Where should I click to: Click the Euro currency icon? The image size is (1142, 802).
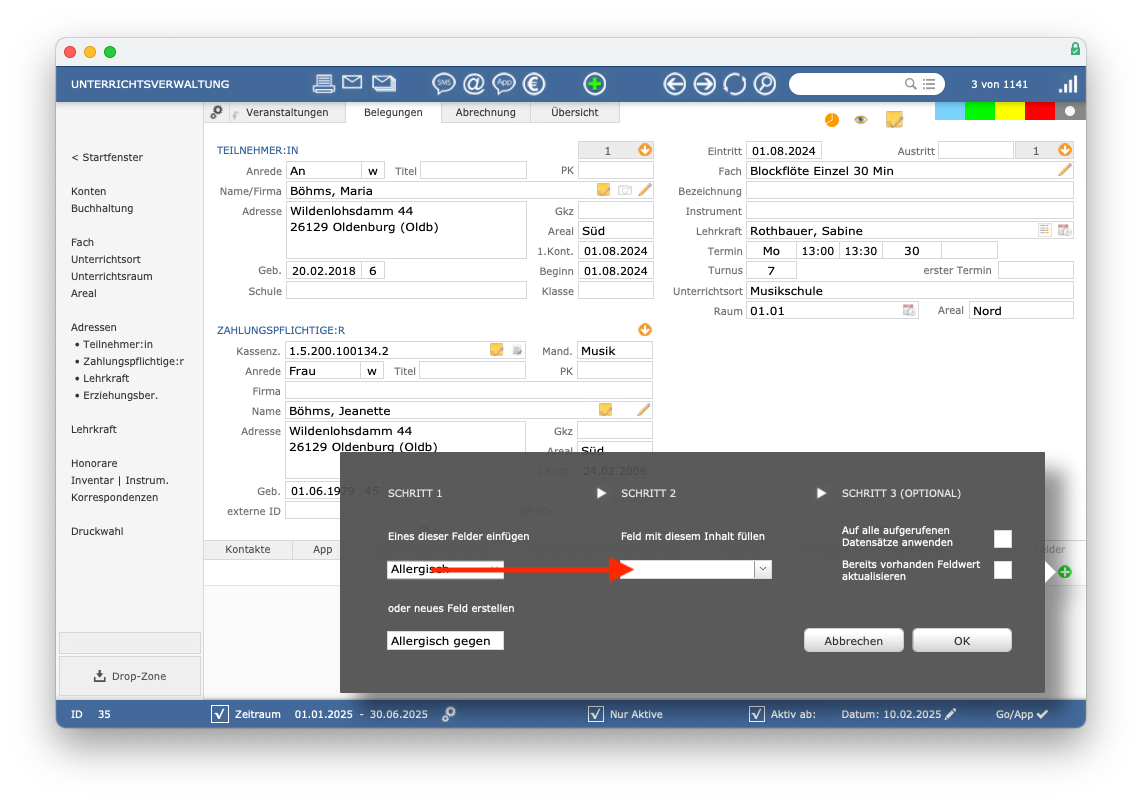tap(534, 84)
